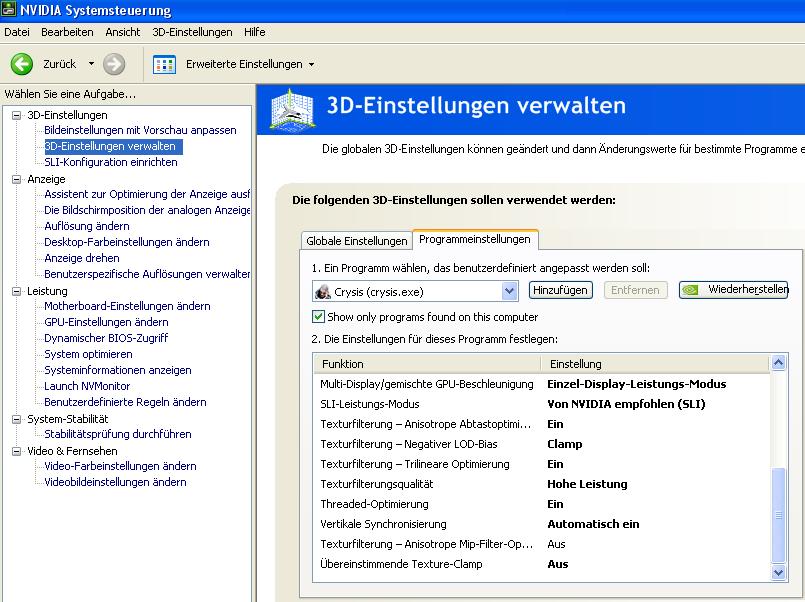Select the SLI-Leistungs-Modus row
This screenshot has height=602, width=805.
click(x=542, y=404)
